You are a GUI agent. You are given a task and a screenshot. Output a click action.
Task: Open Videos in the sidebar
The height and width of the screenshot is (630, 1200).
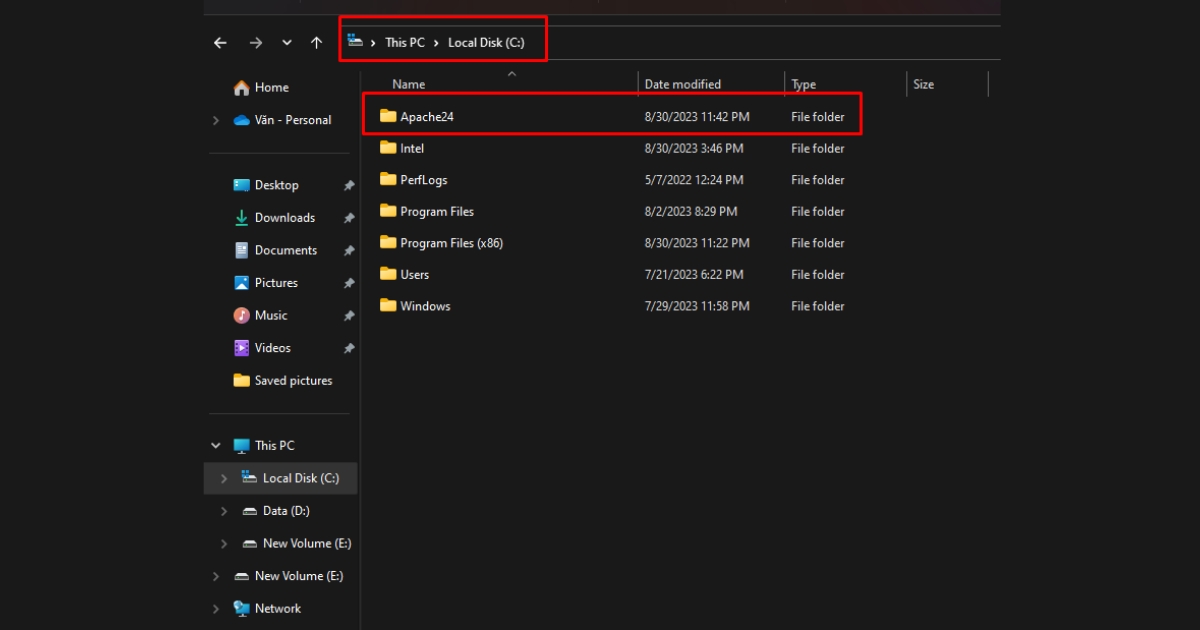[x=272, y=348]
